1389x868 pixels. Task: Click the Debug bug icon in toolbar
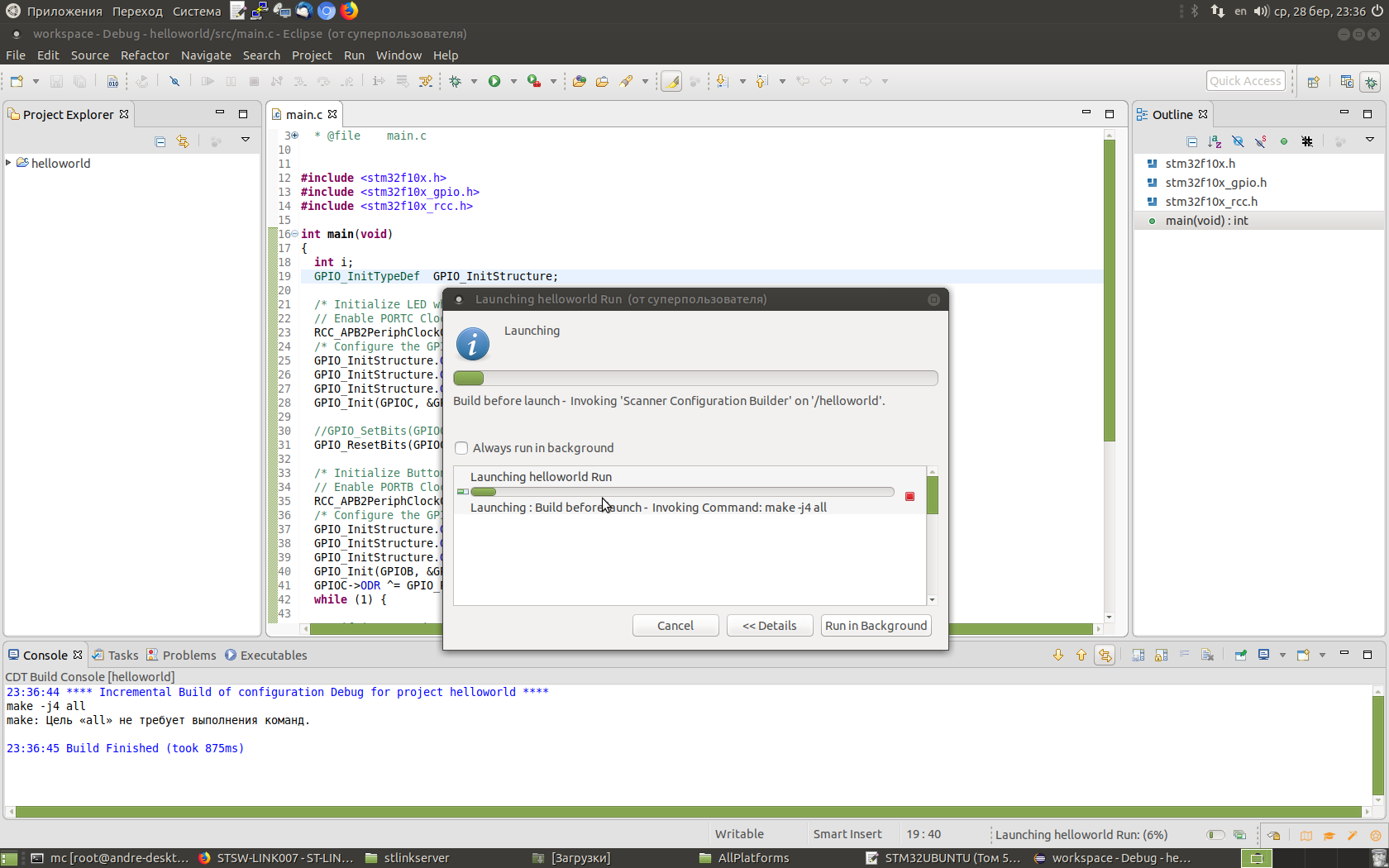pos(455,81)
